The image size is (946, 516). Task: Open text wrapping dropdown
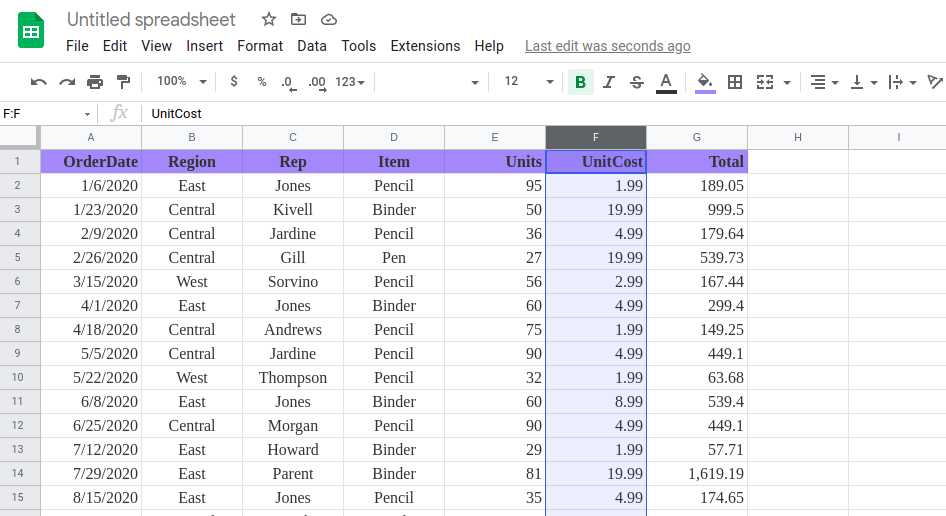pos(903,82)
